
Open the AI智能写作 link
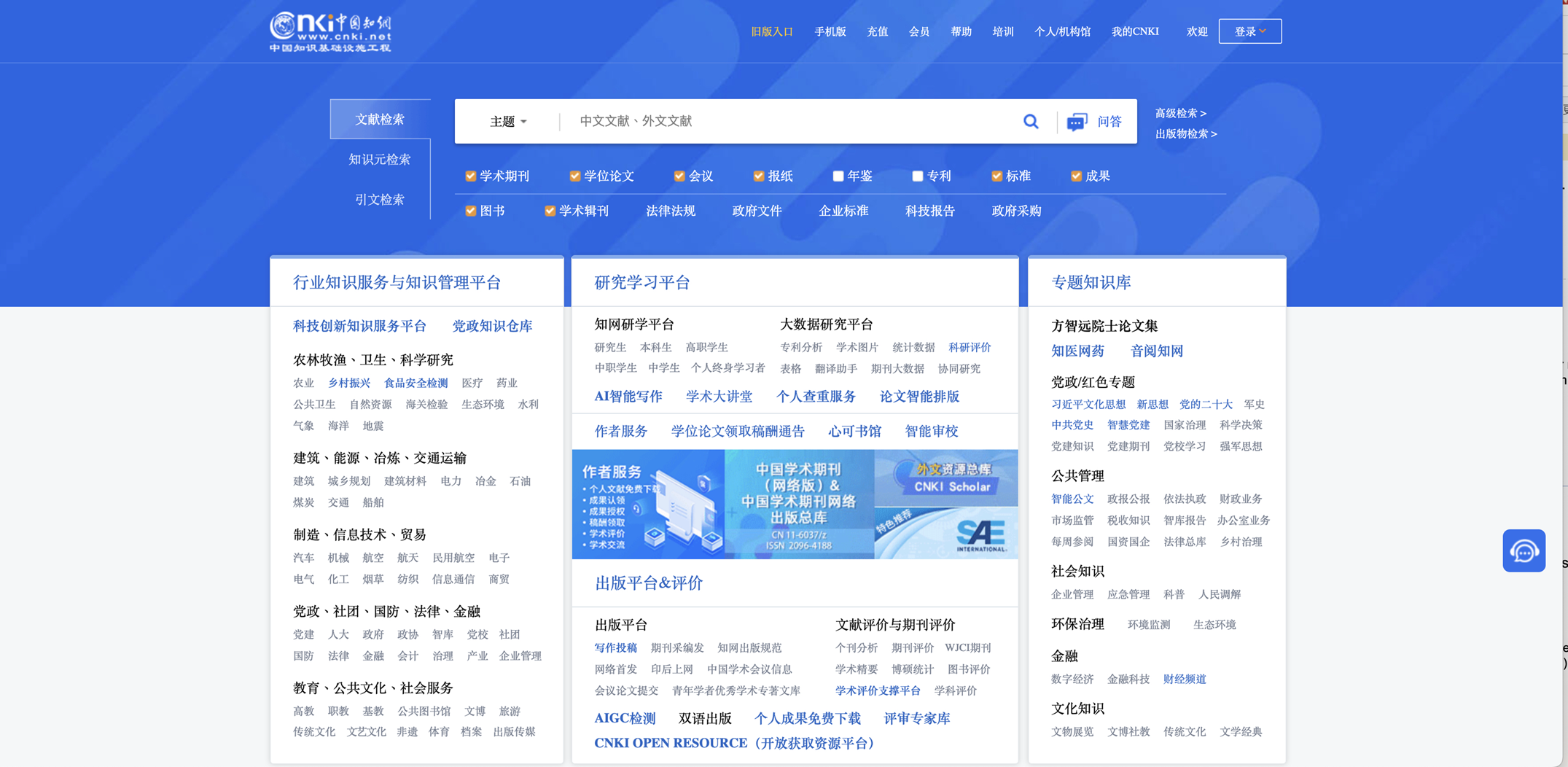tap(628, 397)
